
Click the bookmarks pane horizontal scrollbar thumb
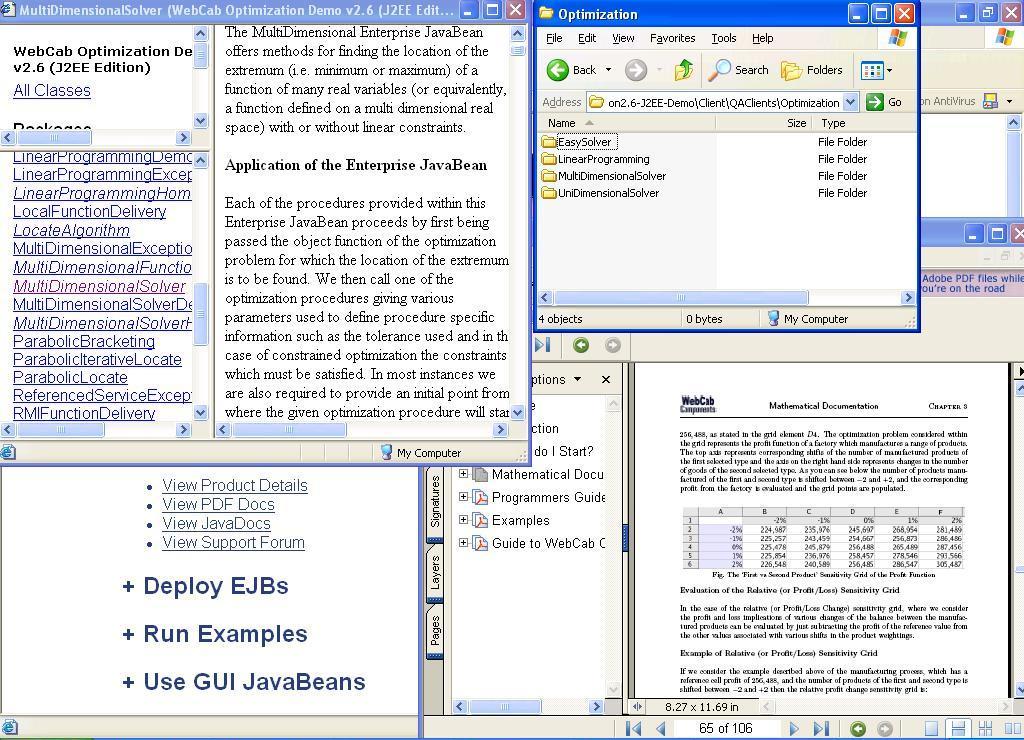point(504,706)
